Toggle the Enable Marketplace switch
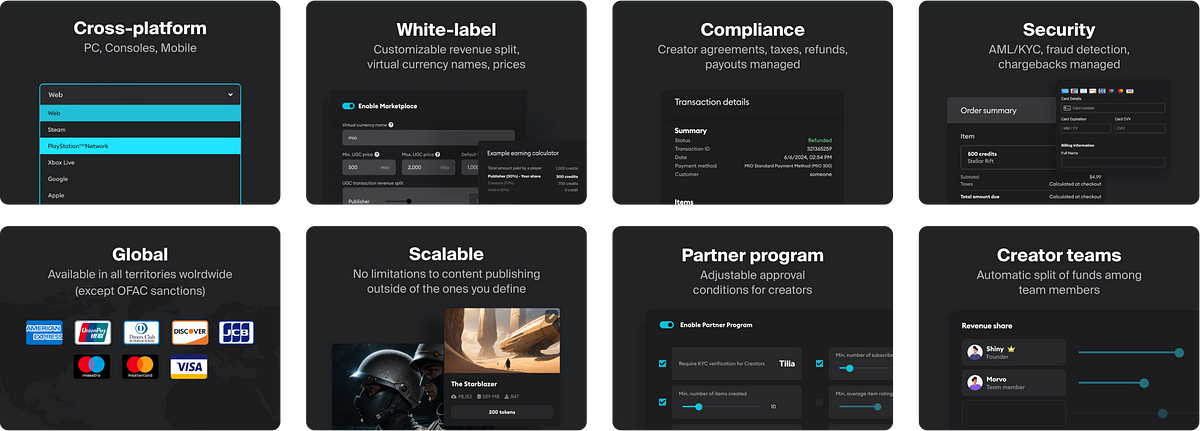 coord(349,106)
